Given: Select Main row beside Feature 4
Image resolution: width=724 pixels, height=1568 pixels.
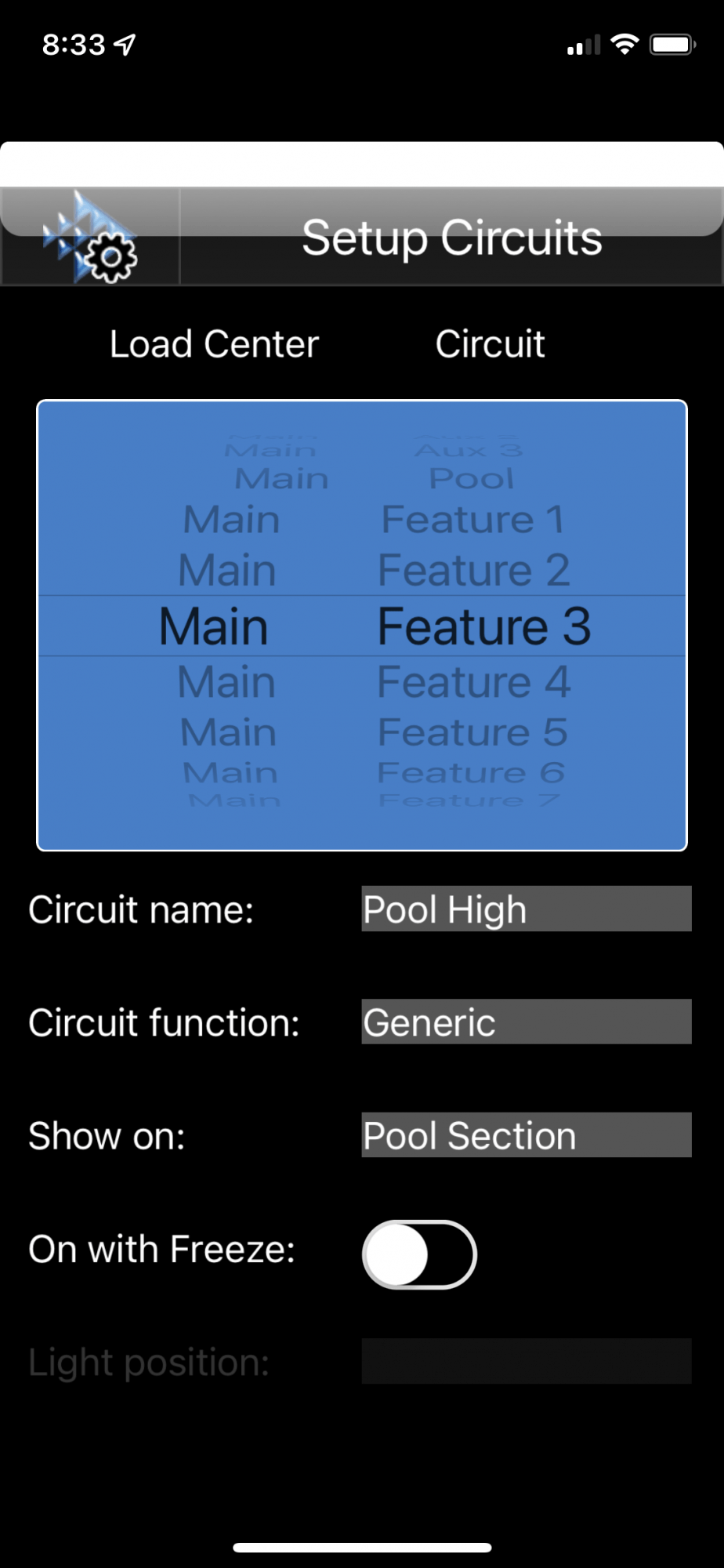Looking at the screenshot, I should [226, 681].
